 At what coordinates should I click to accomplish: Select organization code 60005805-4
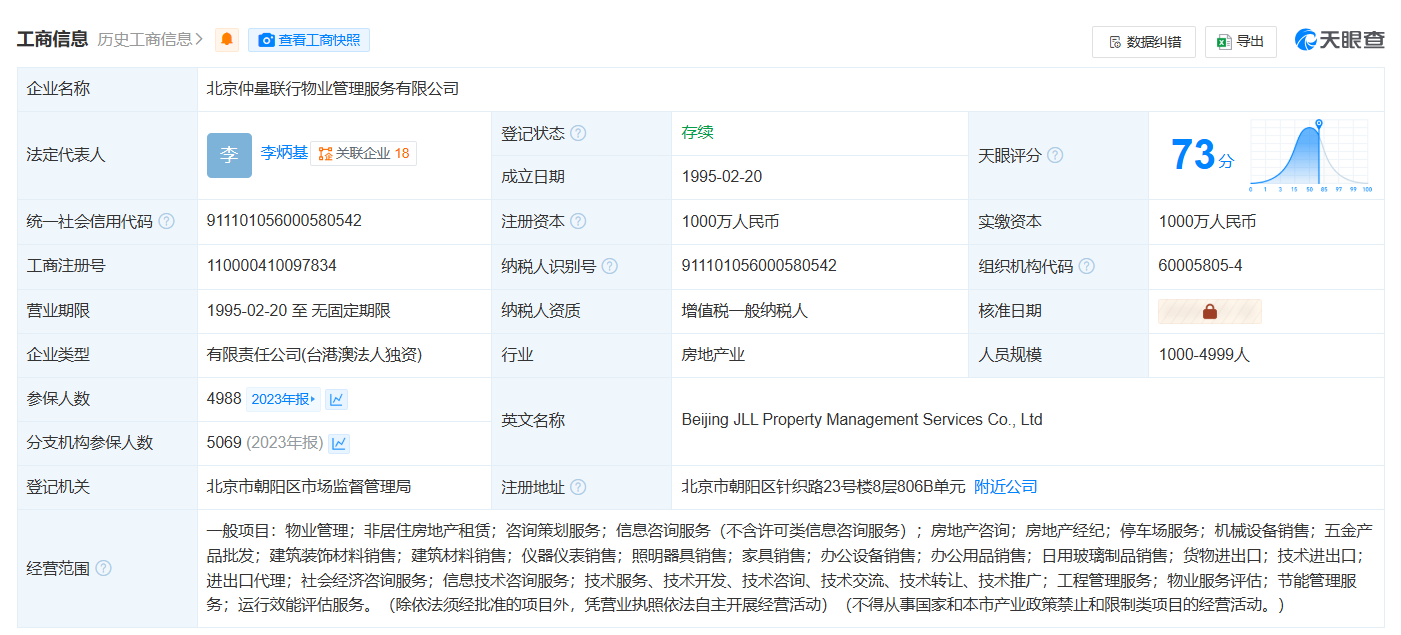[1201, 266]
